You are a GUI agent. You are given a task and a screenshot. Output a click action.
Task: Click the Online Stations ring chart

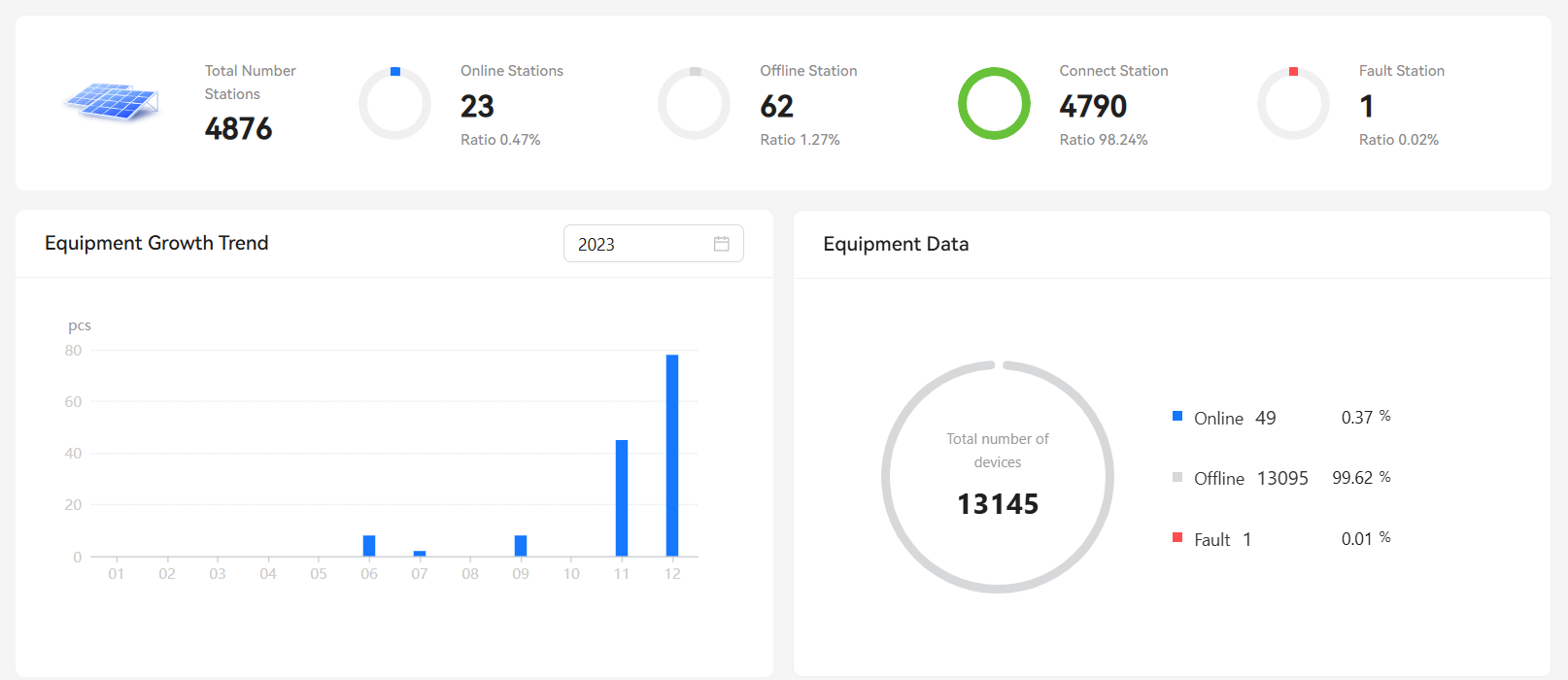pos(394,103)
